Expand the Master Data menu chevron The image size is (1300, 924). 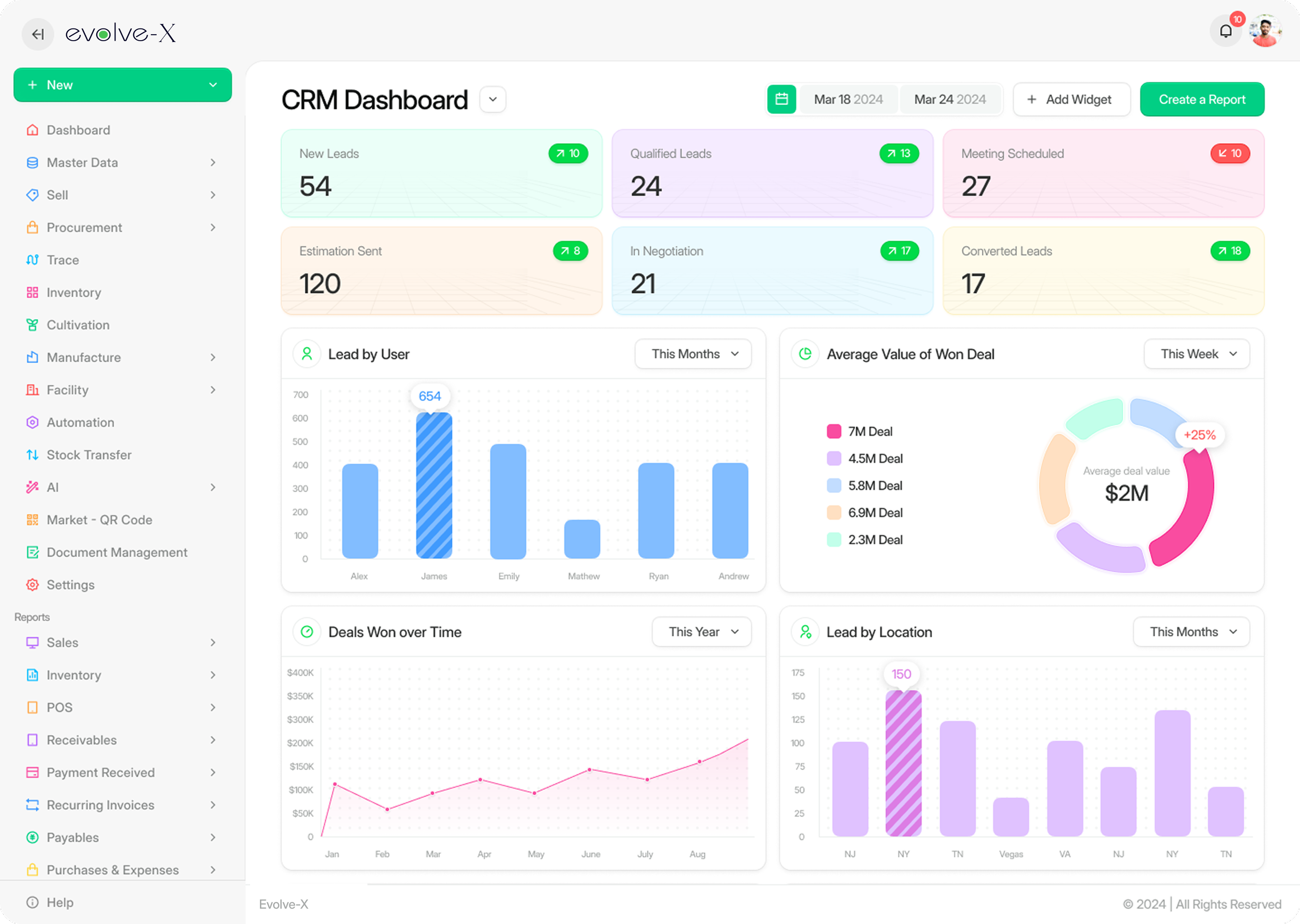click(x=213, y=163)
